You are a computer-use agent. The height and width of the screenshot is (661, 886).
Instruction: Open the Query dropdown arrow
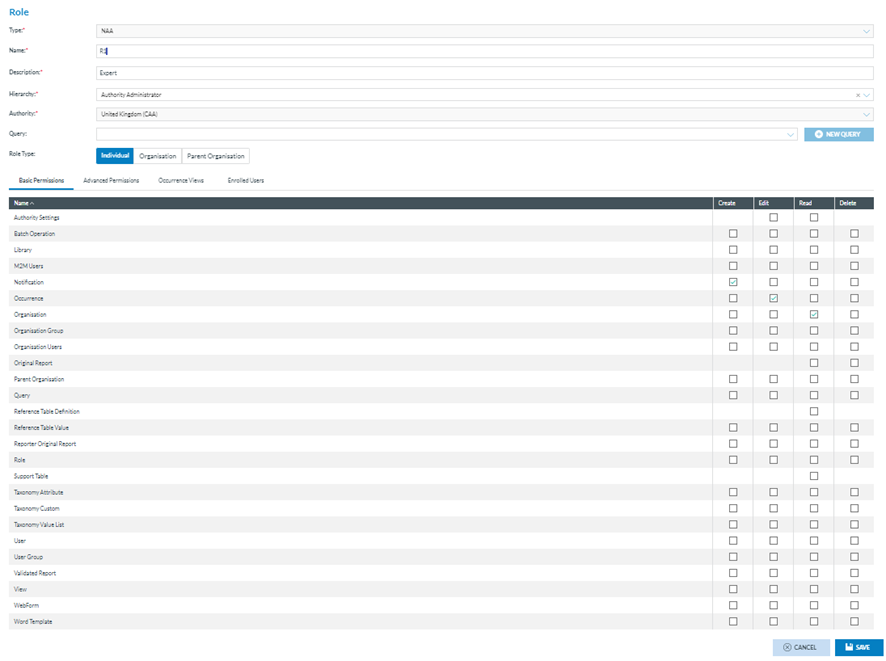pos(790,134)
